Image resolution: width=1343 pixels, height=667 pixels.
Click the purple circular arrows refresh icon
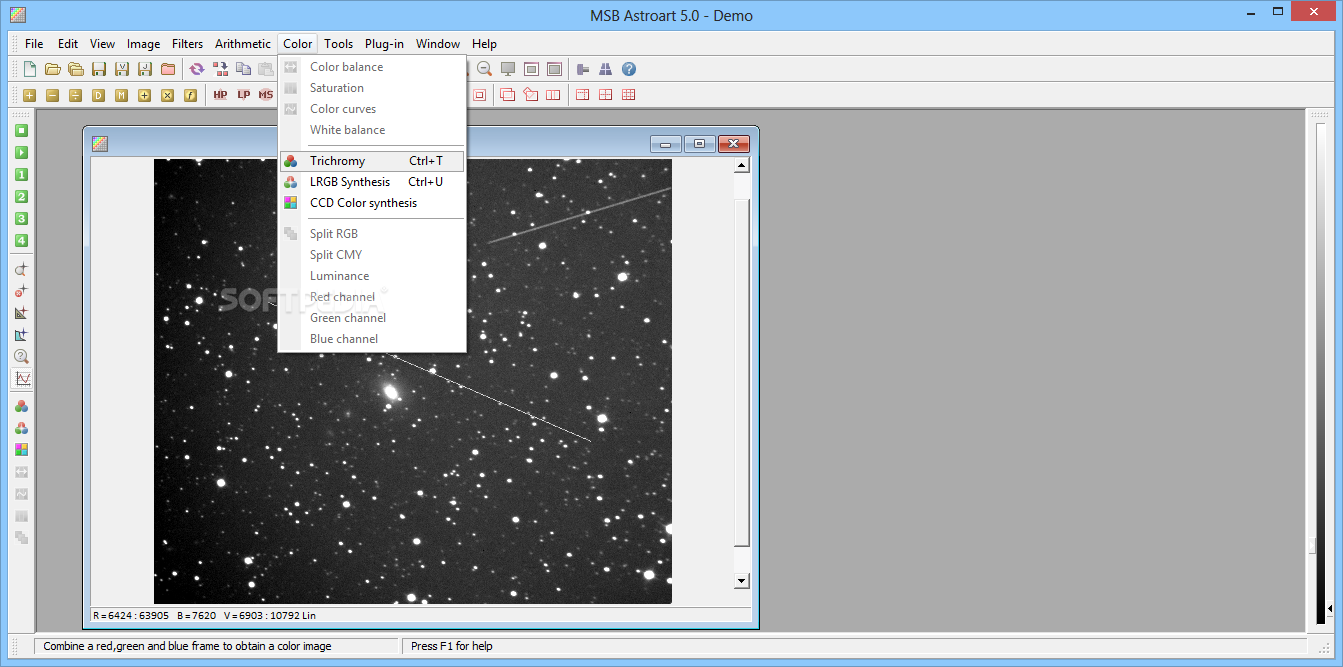click(197, 69)
